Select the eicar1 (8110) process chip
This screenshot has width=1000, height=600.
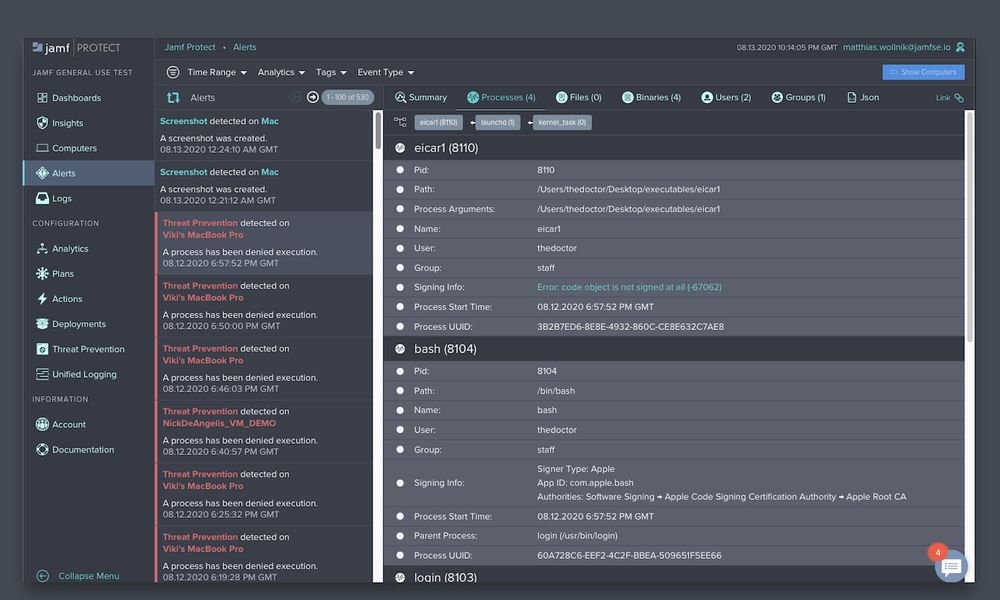click(x=438, y=122)
